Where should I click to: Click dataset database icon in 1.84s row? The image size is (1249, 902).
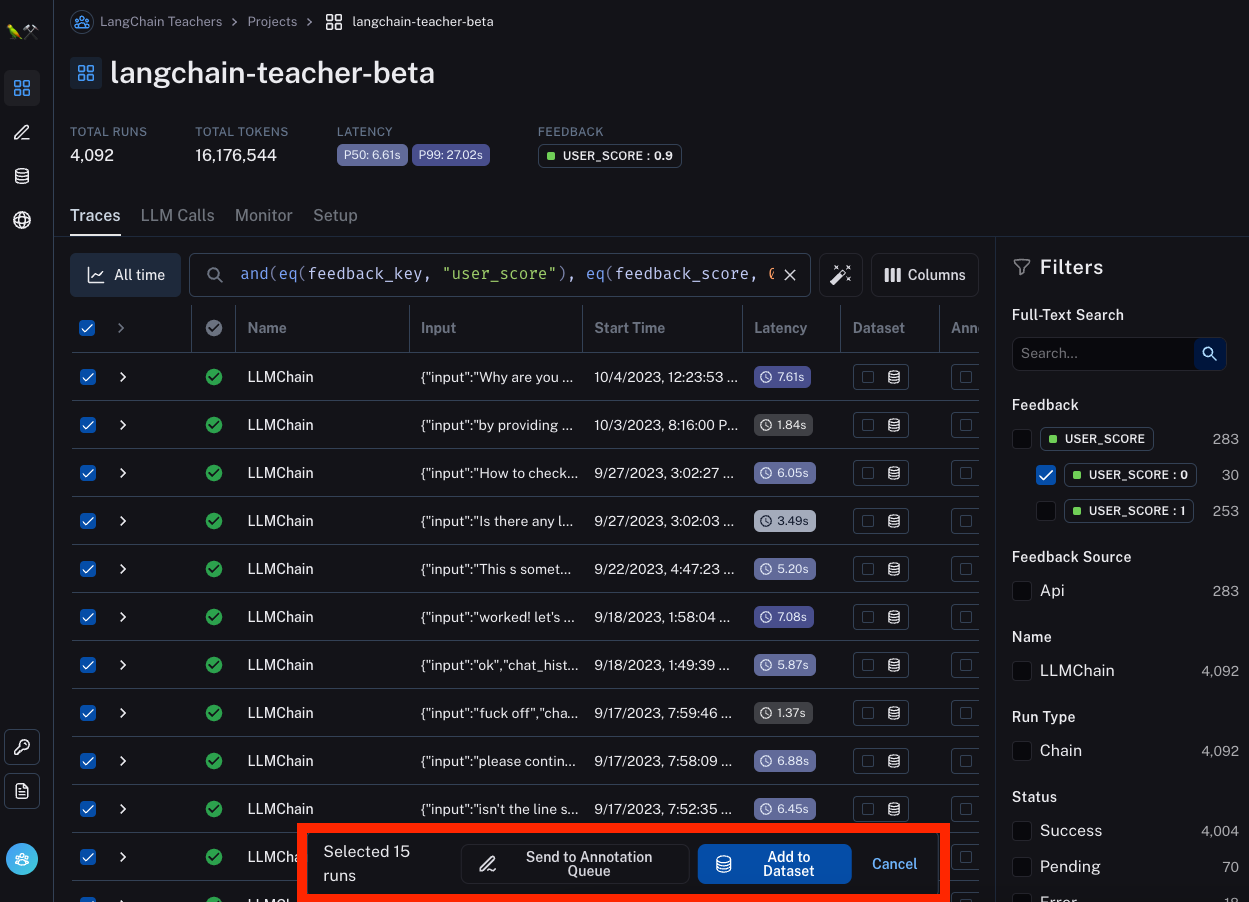(x=894, y=425)
